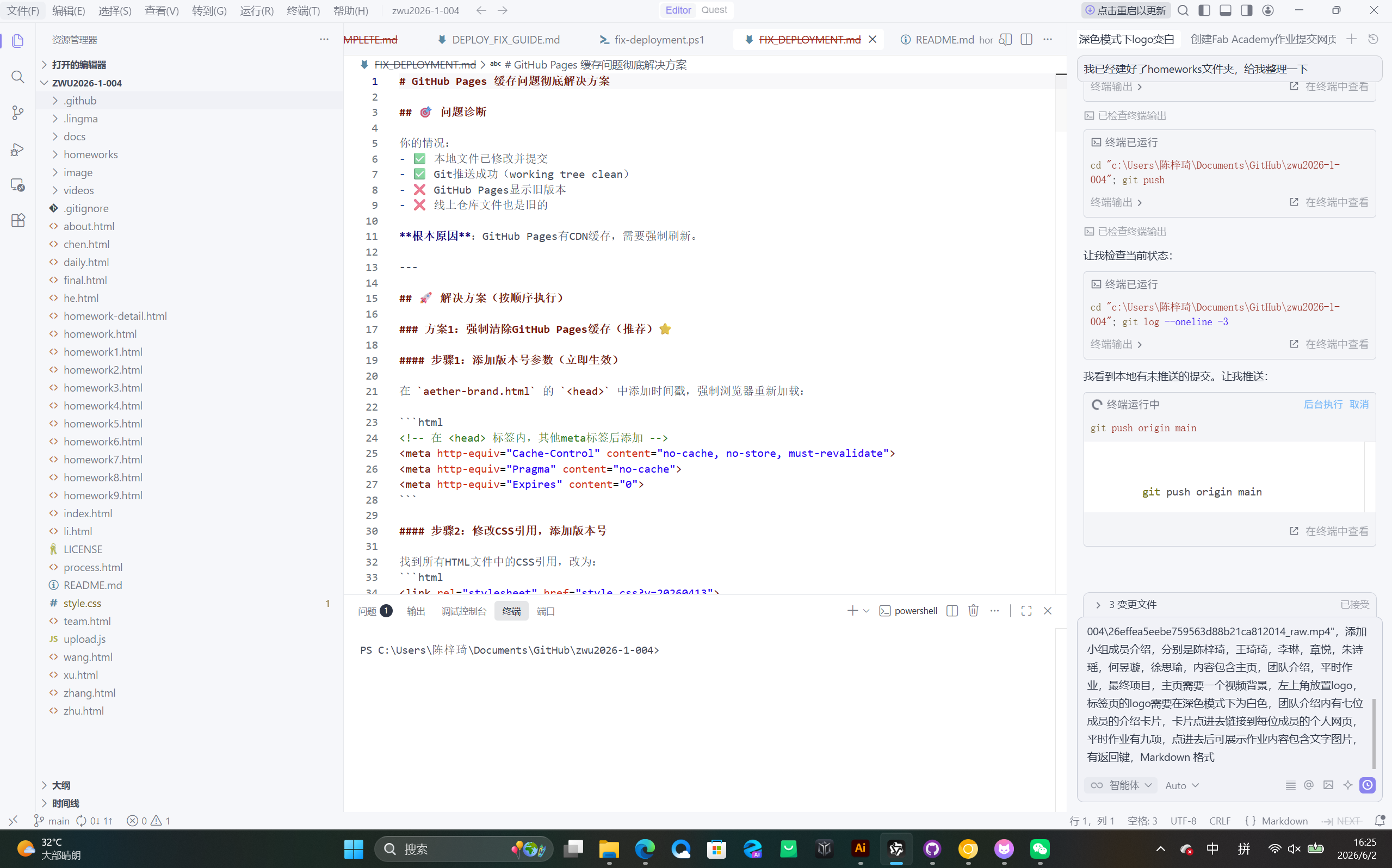Open Explorer panel more actions menu
The image size is (1392, 868).
point(324,40)
